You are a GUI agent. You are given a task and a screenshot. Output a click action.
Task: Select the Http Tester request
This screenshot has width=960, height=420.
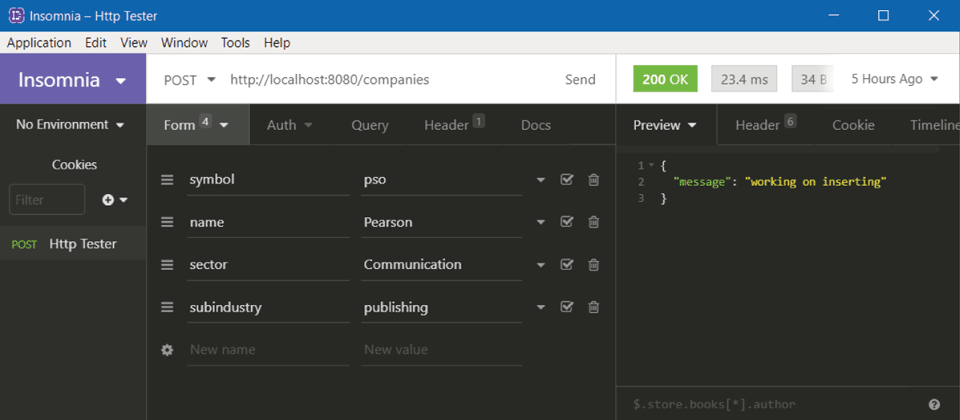click(82, 244)
